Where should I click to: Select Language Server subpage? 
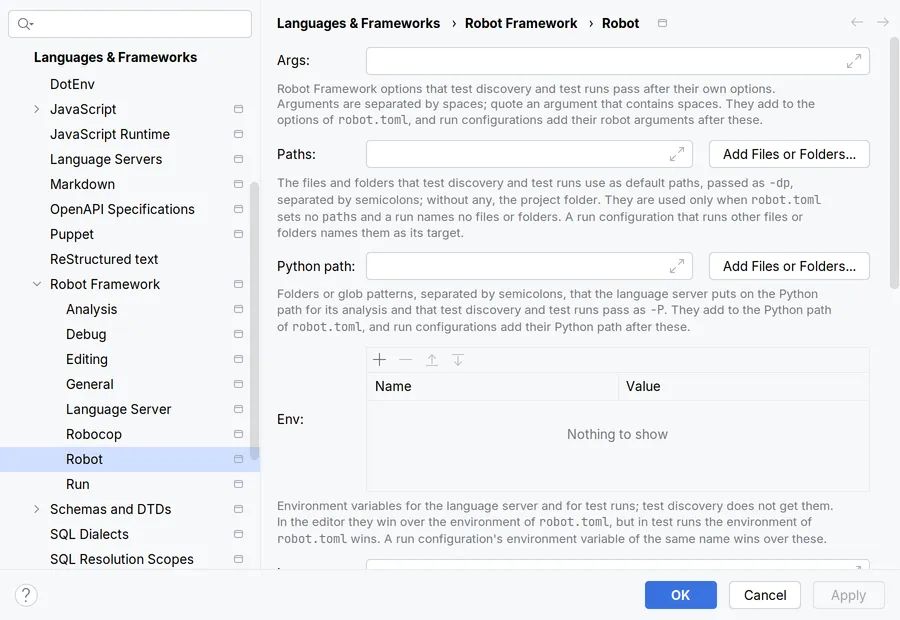(x=118, y=409)
